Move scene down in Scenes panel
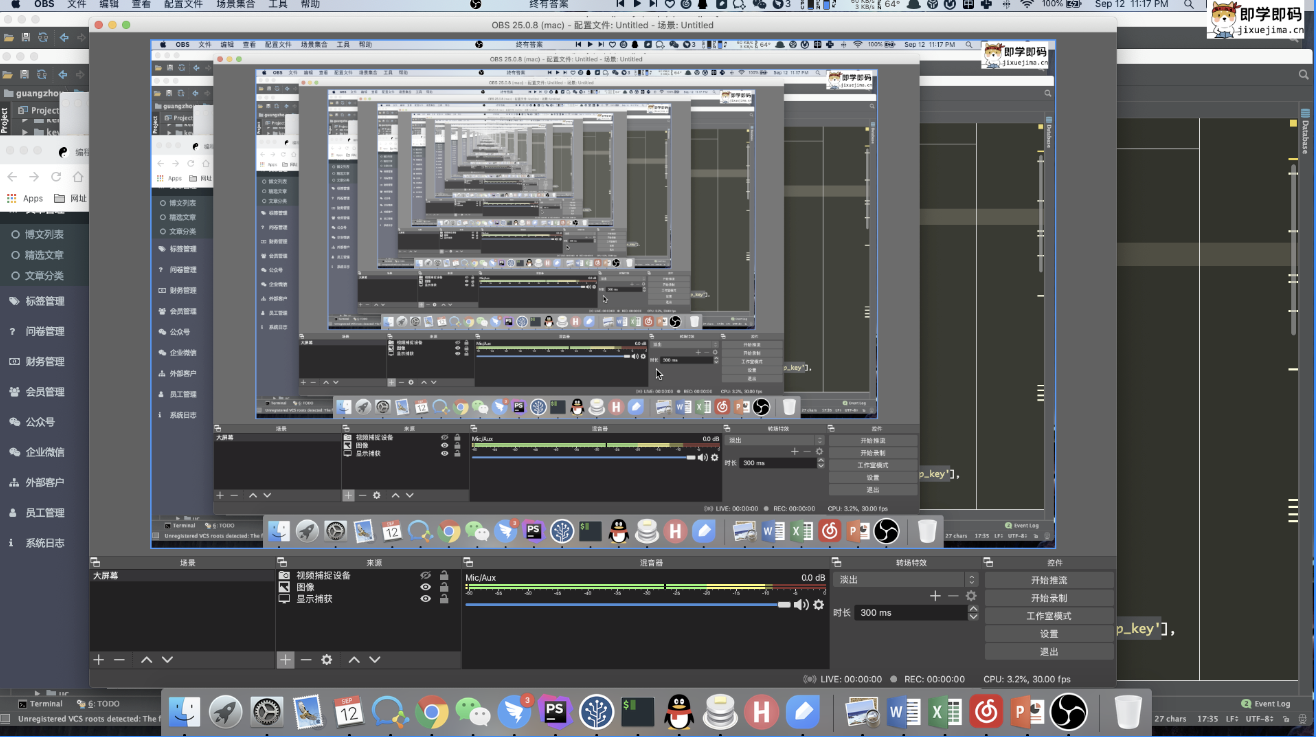This screenshot has height=737, width=1316. pos(167,660)
